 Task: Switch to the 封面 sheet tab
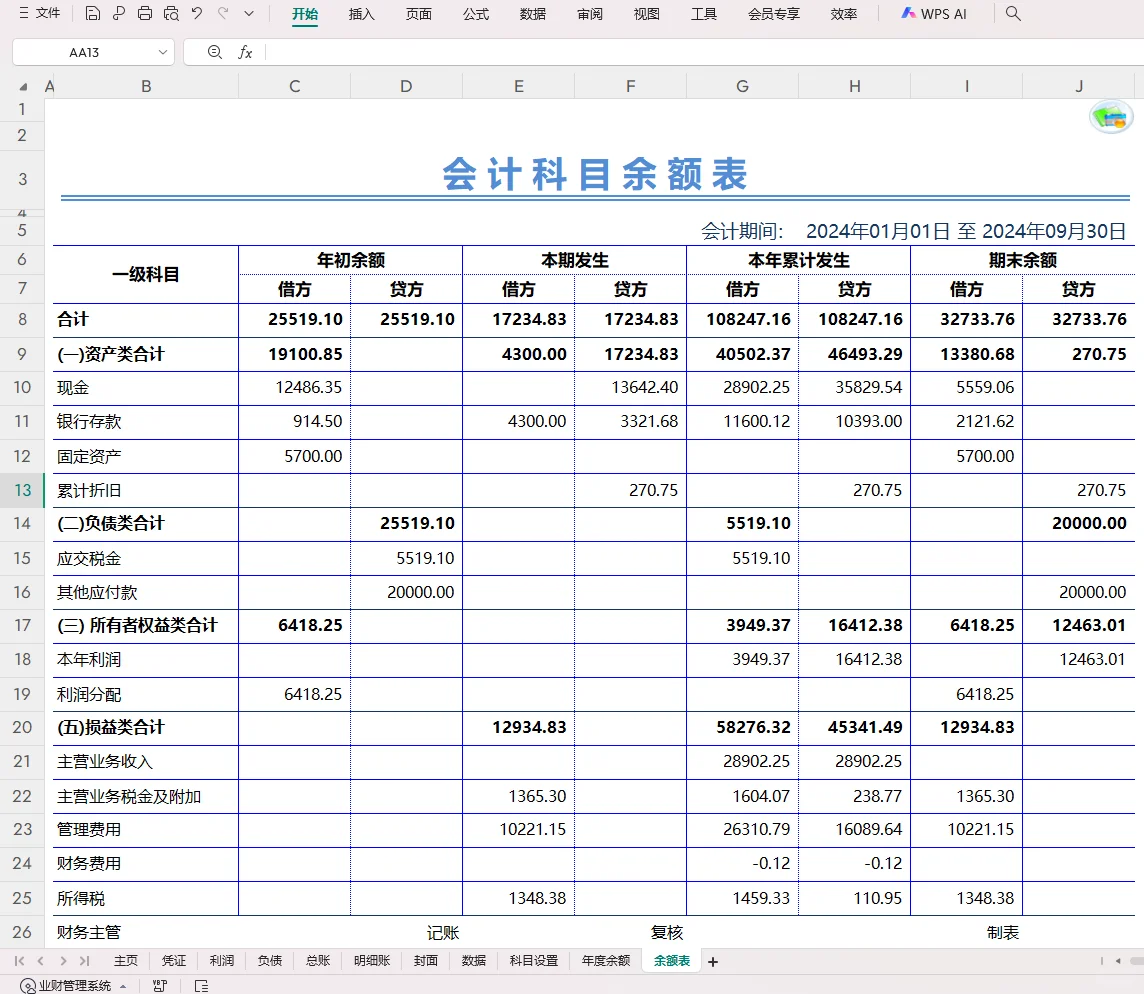[x=426, y=961]
